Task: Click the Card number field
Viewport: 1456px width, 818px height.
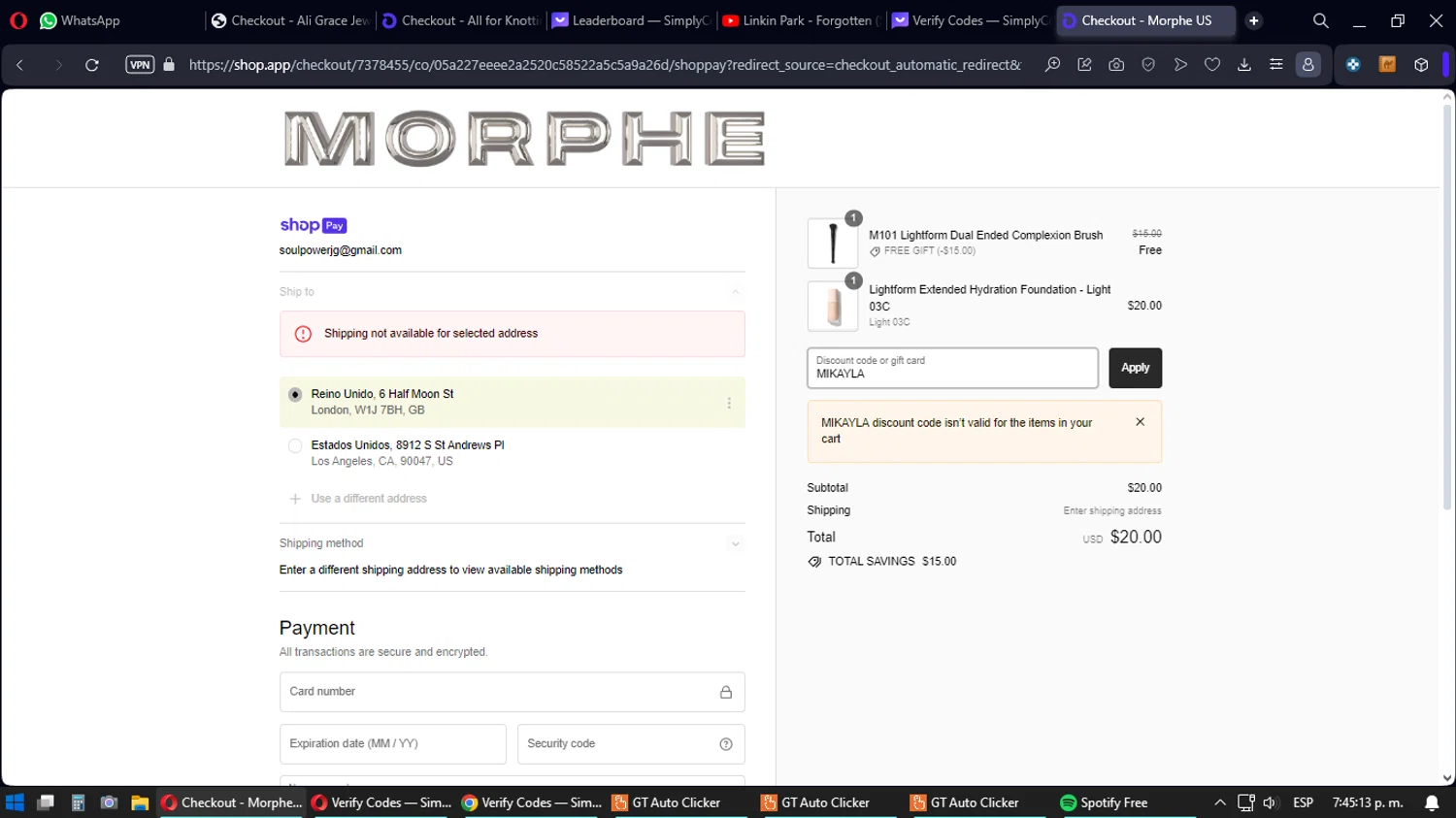Action: pos(513,692)
